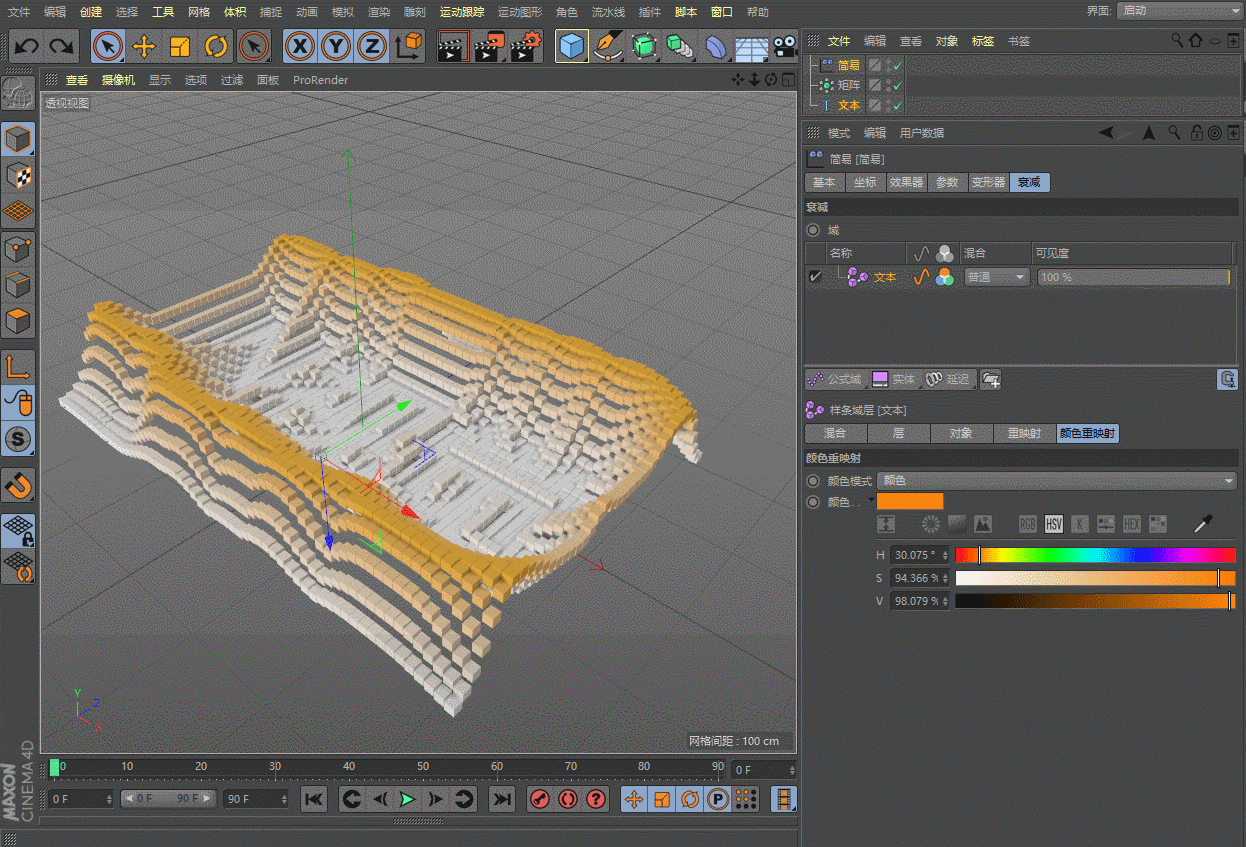
Task: Click the 公式域 field button
Action: coord(834,379)
